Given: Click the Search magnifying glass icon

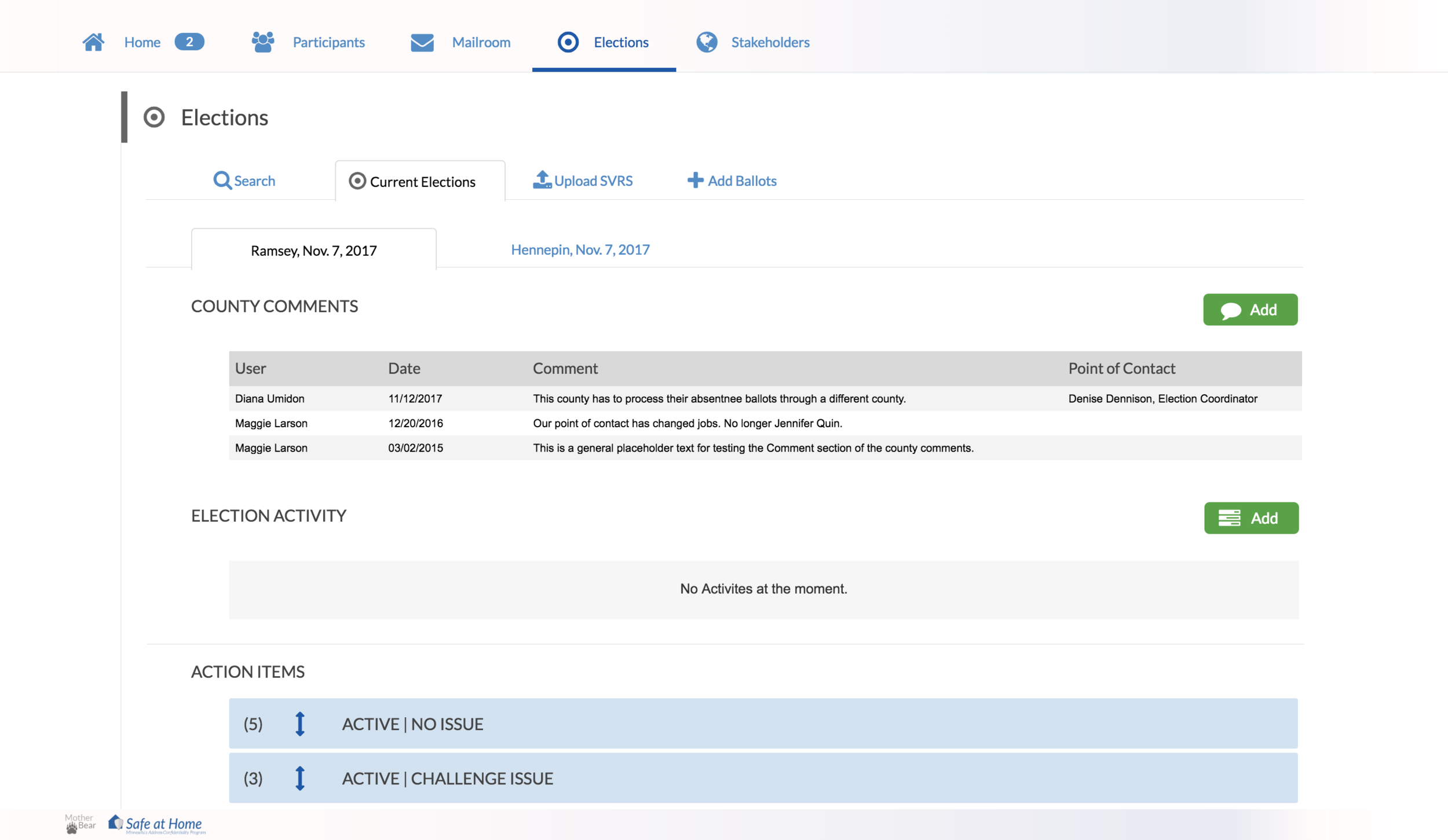Looking at the screenshot, I should pyautogui.click(x=222, y=181).
